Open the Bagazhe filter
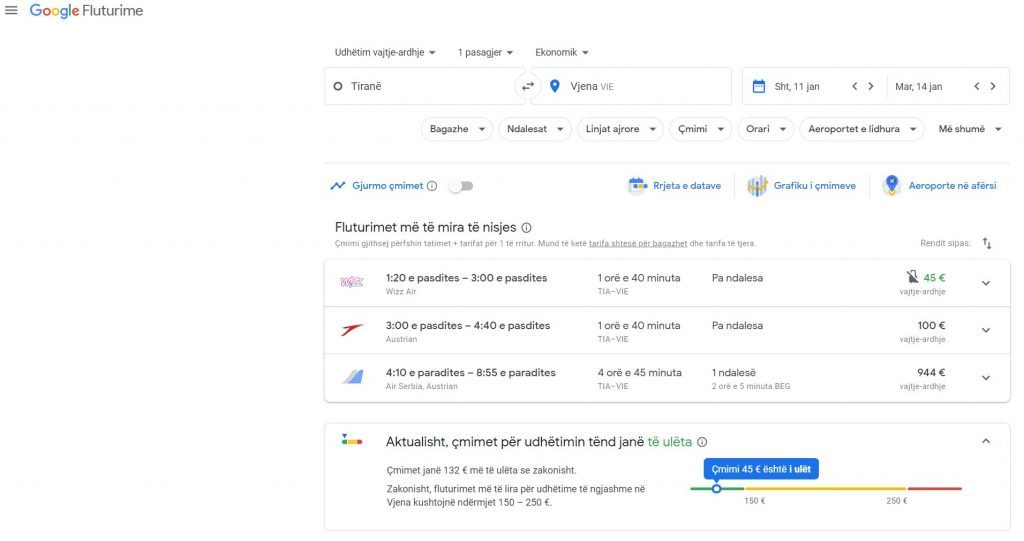The image size is (1024, 541). pos(457,129)
